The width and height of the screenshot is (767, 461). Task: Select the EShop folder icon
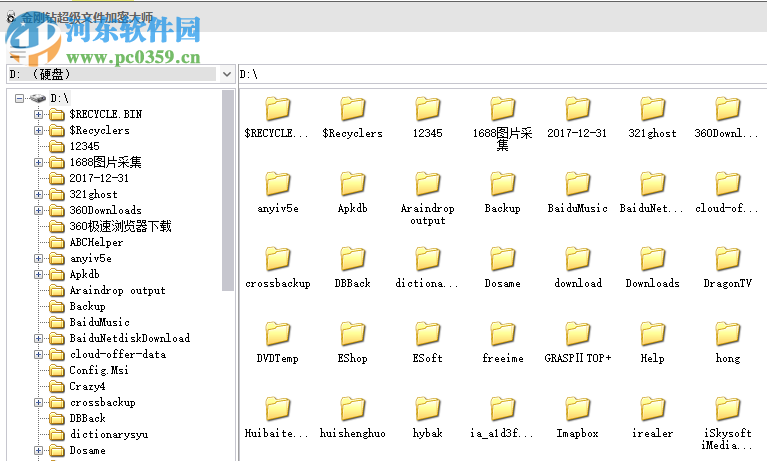(x=353, y=334)
